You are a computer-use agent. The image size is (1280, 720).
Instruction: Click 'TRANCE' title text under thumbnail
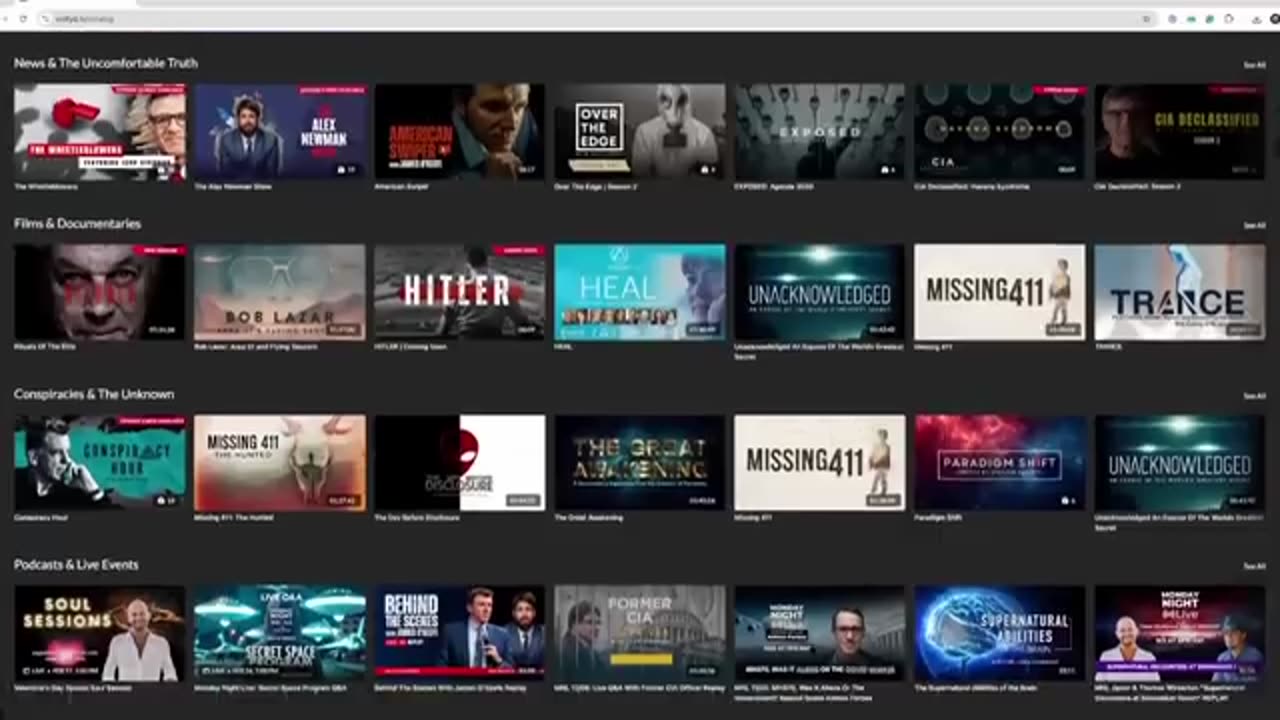point(1107,347)
